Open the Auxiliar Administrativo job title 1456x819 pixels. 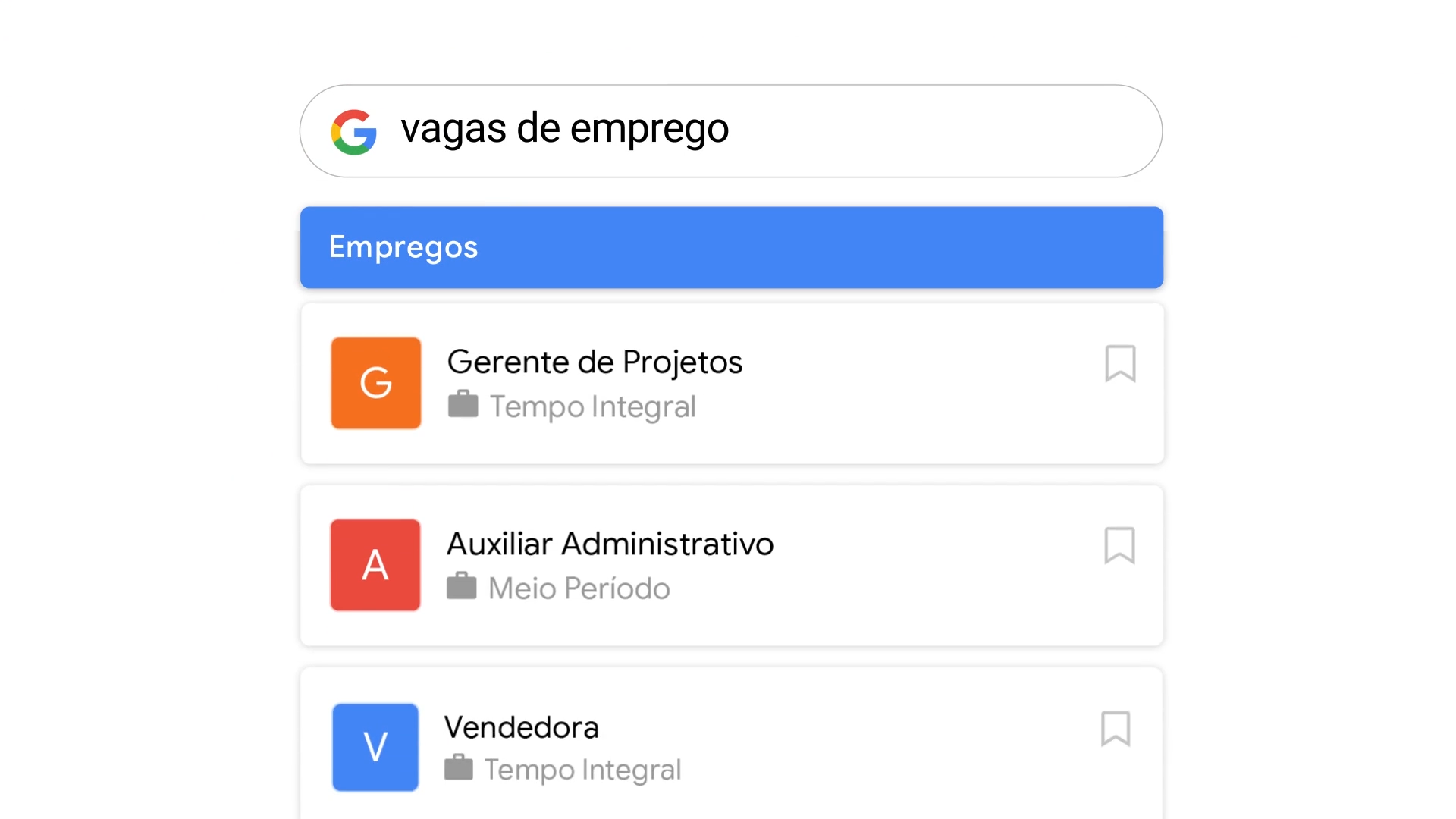click(610, 544)
